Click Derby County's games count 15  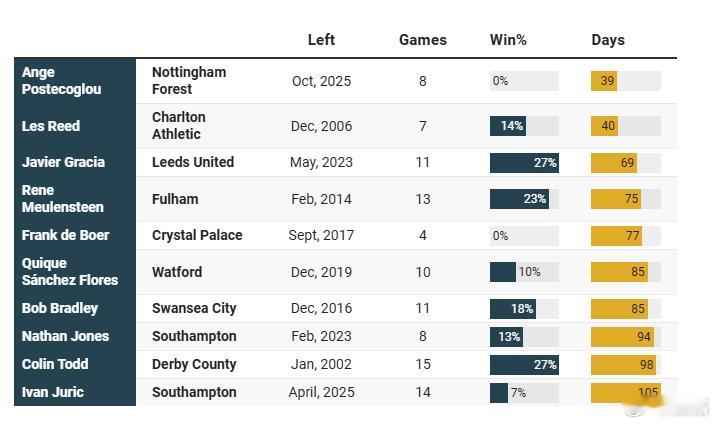click(422, 364)
